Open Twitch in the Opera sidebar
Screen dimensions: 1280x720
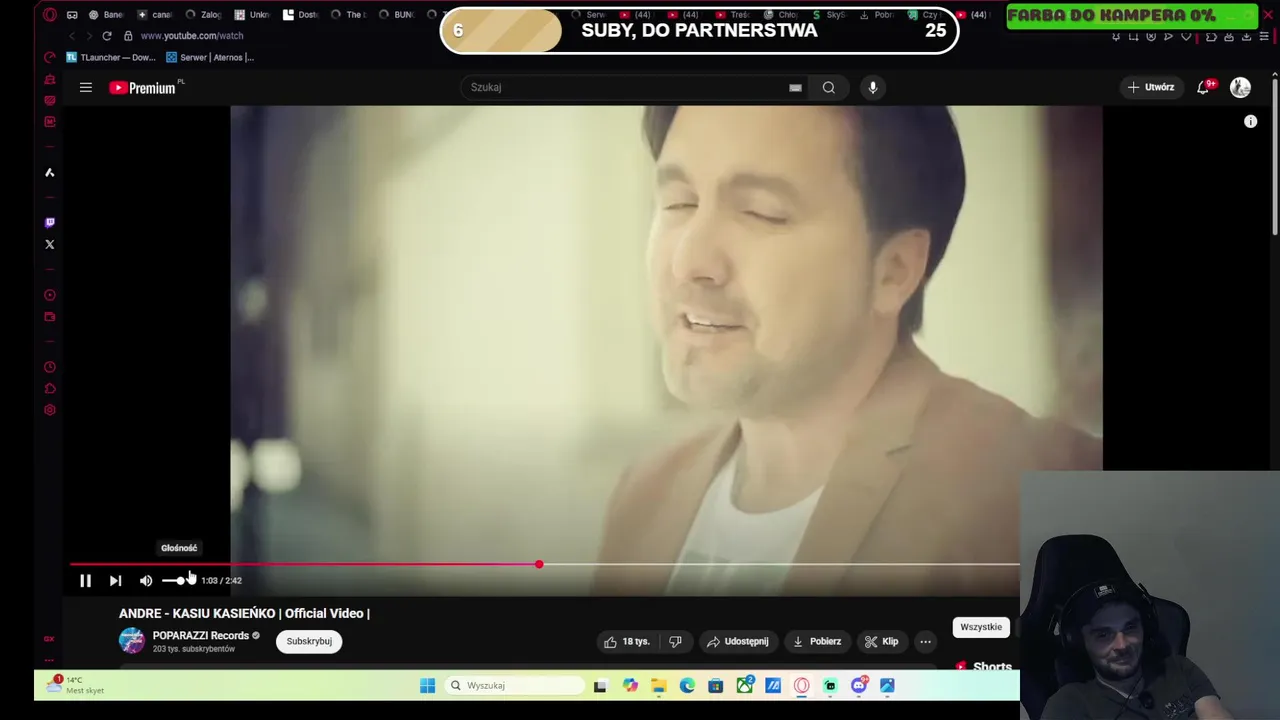pyautogui.click(x=50, y=222)
